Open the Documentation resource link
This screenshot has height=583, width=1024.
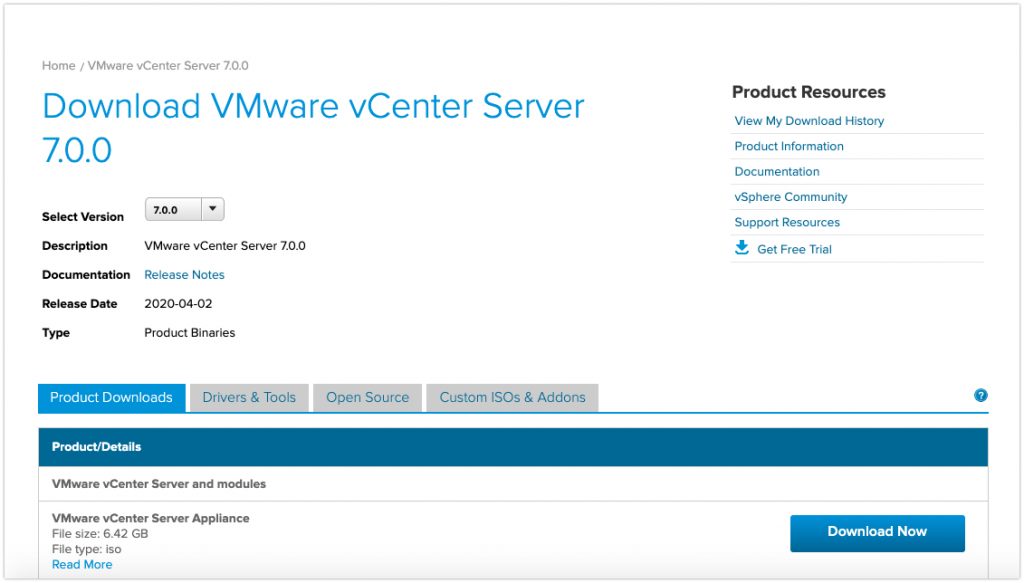click(x=777, y=172)
